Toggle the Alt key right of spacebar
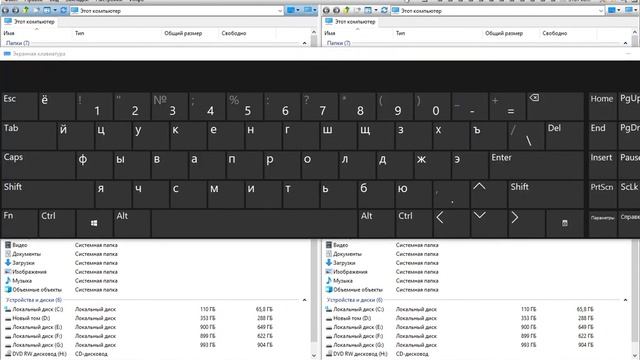This screenshot has height=360, width=640. pos(376,223)
